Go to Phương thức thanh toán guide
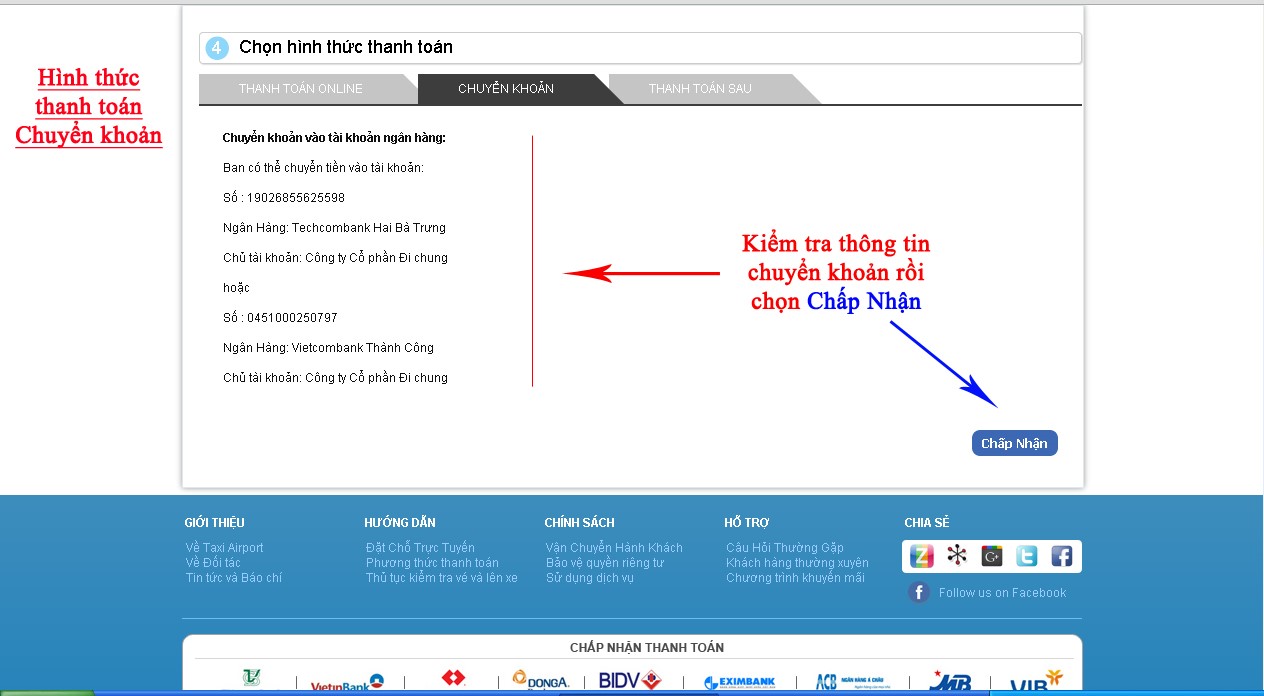 point(432,563)
